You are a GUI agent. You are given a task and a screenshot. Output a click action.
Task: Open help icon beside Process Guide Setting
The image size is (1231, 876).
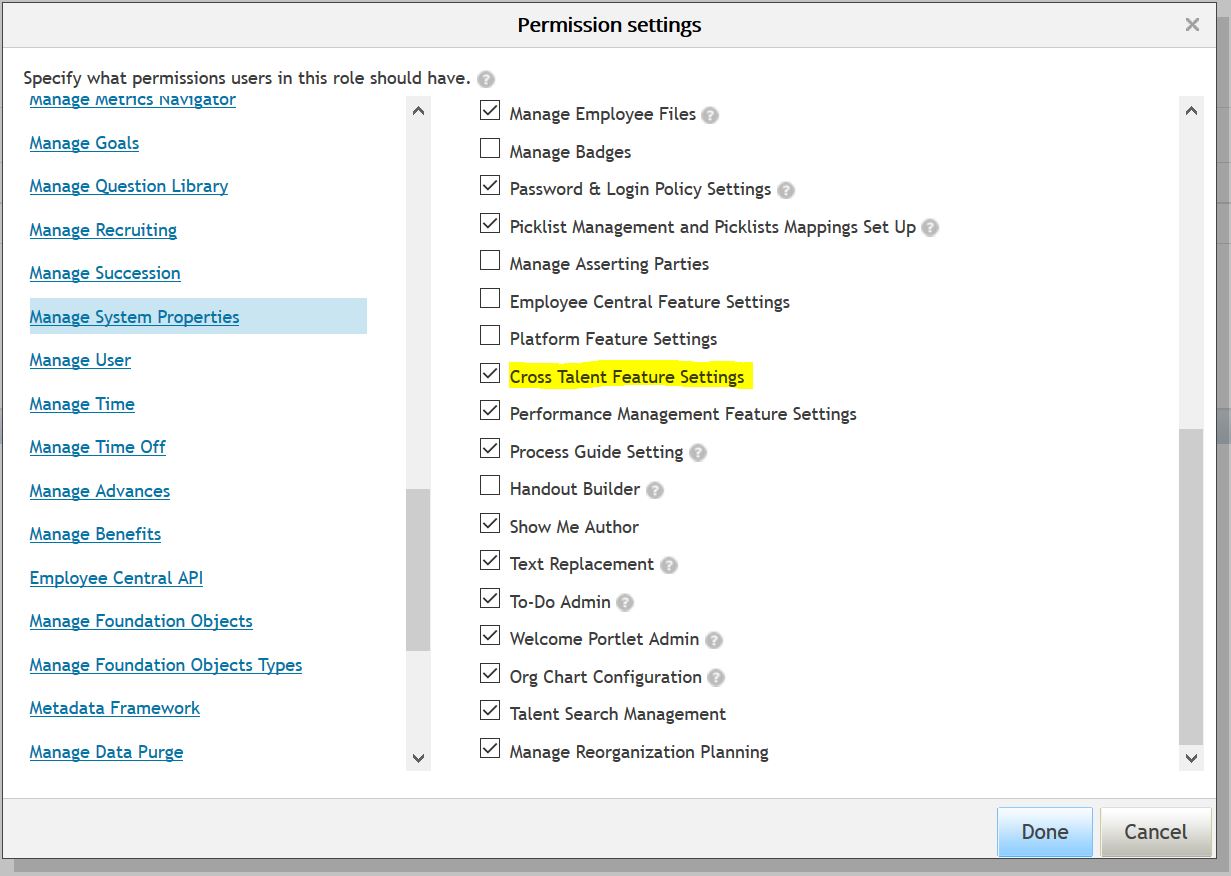click(698, 453)
